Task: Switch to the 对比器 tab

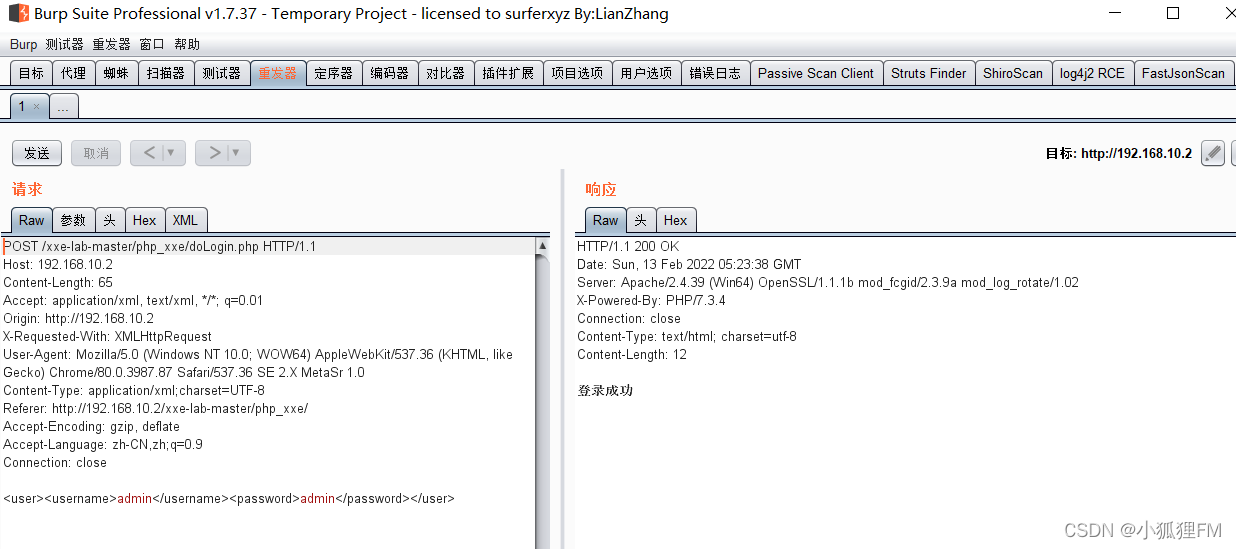Action: (x=445, y=73)
